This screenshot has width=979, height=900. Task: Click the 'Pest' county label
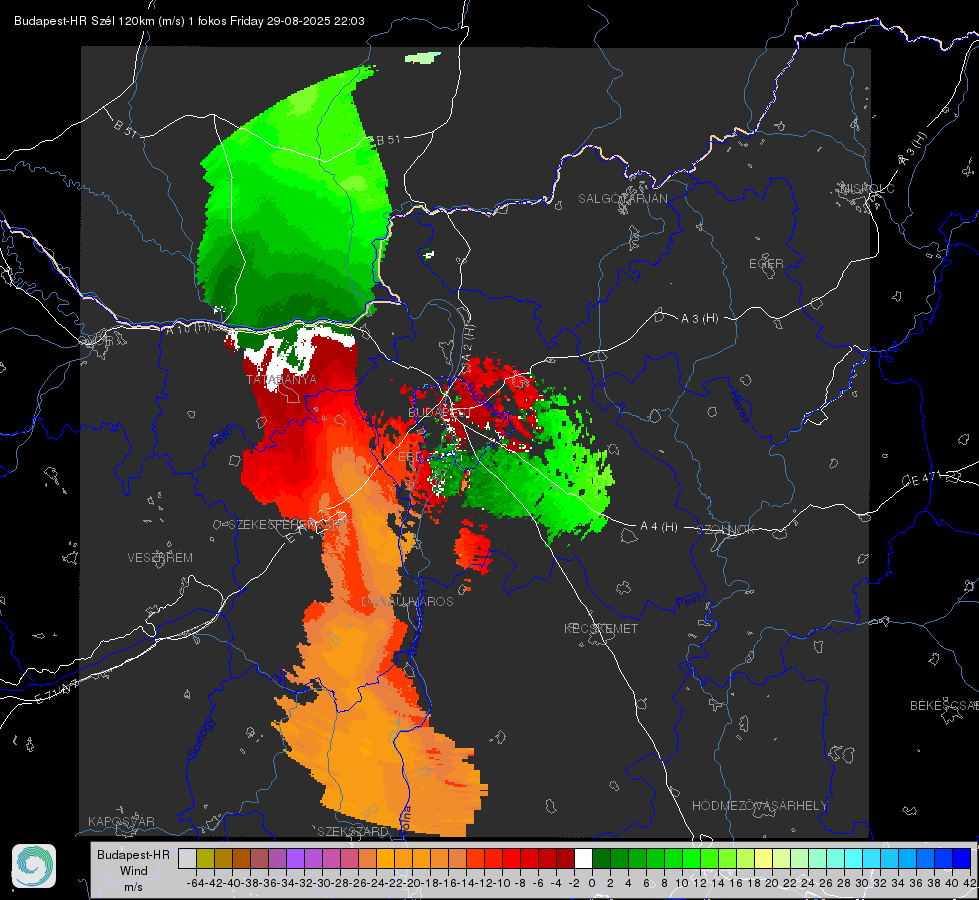(x=689, y=602)
